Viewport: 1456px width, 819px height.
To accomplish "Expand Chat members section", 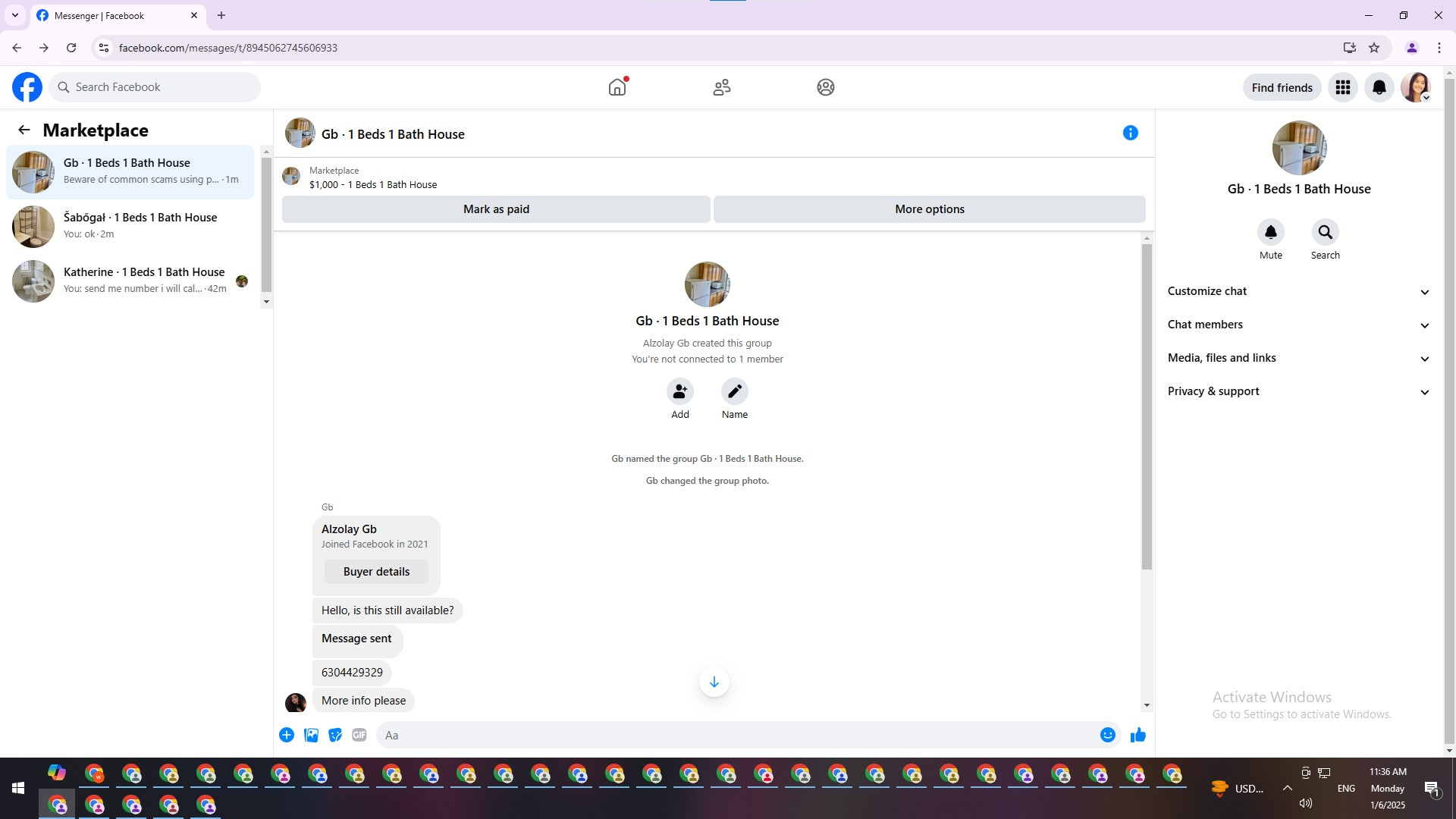I will click(x=1298, y=325).
